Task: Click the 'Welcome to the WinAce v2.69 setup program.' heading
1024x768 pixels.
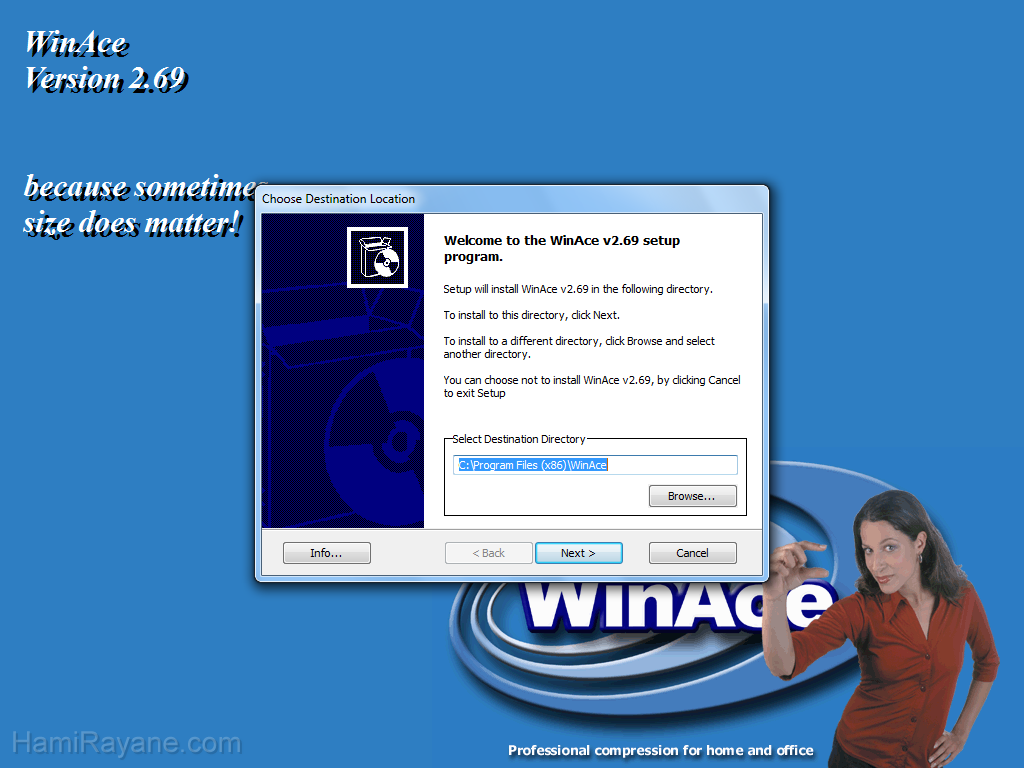Action: pos(562,248)
